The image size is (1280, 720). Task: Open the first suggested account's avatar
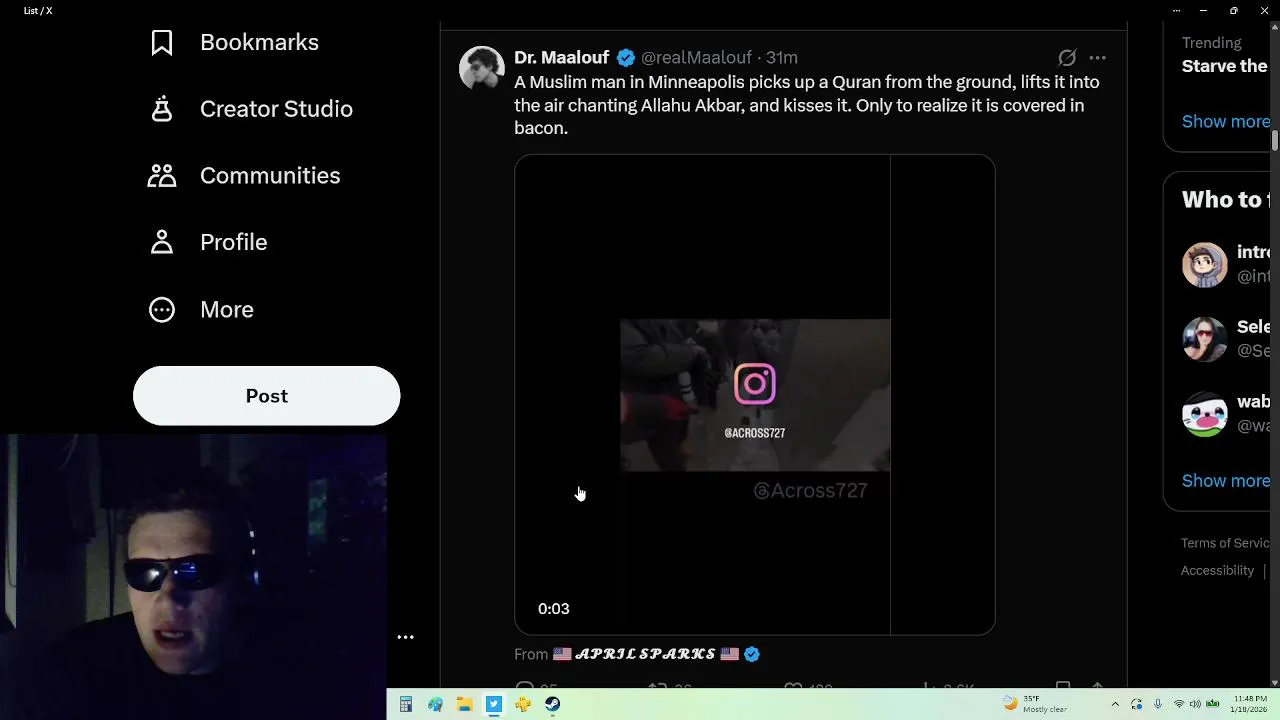pyautogui.click(x=1204, y=264)
